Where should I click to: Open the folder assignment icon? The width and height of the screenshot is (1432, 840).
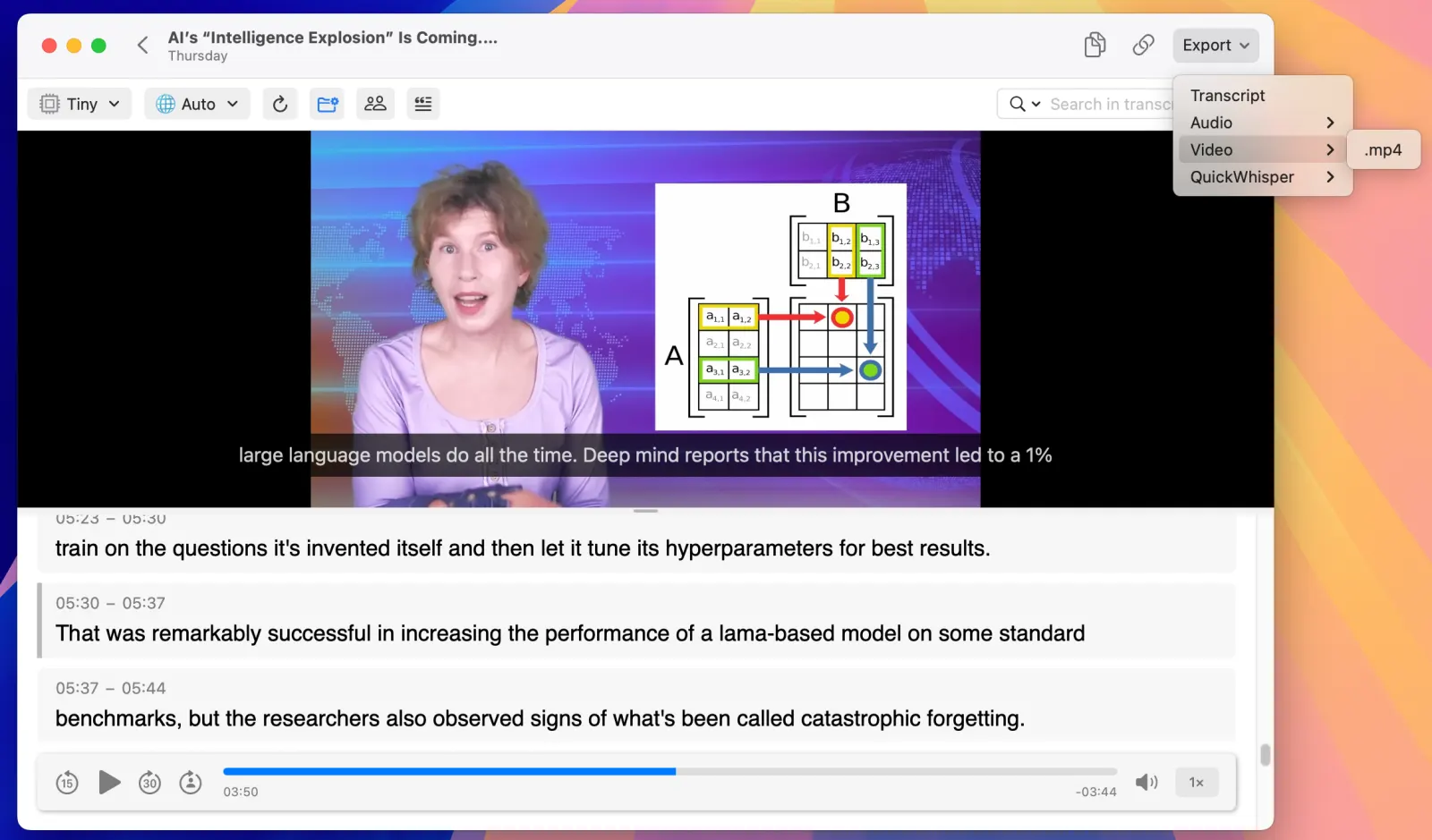pos(328,104)
